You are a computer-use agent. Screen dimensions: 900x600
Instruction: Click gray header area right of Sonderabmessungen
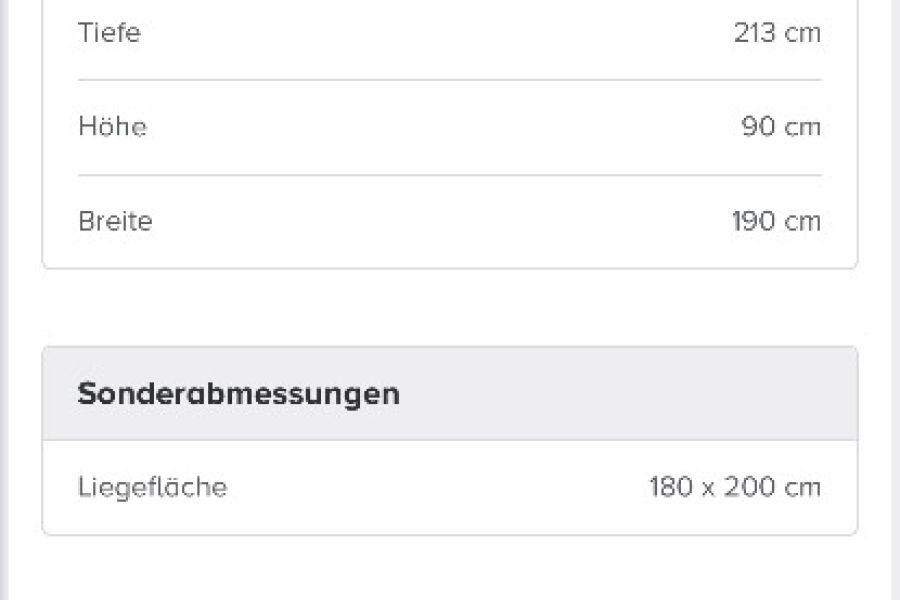[629, 394]
